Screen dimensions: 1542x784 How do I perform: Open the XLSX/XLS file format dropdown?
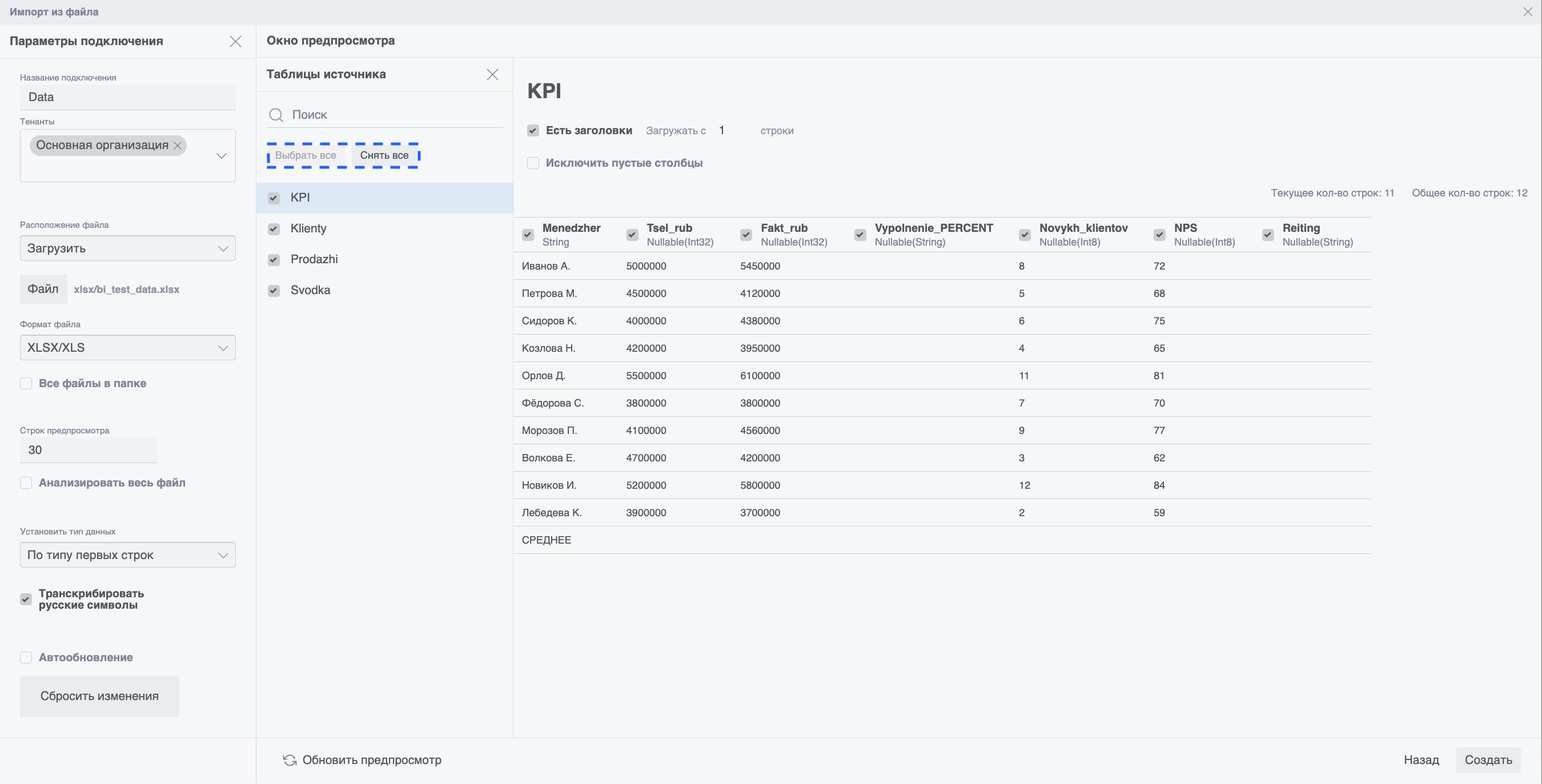click(127, 348)
